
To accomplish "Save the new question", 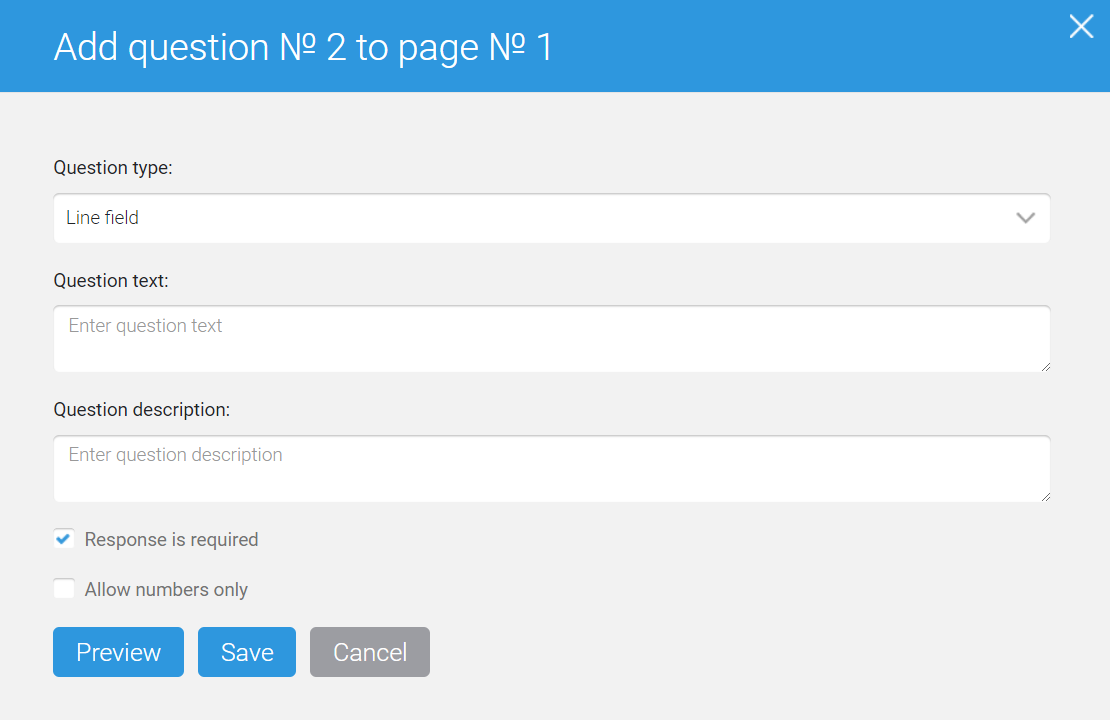I will (247, 652).
